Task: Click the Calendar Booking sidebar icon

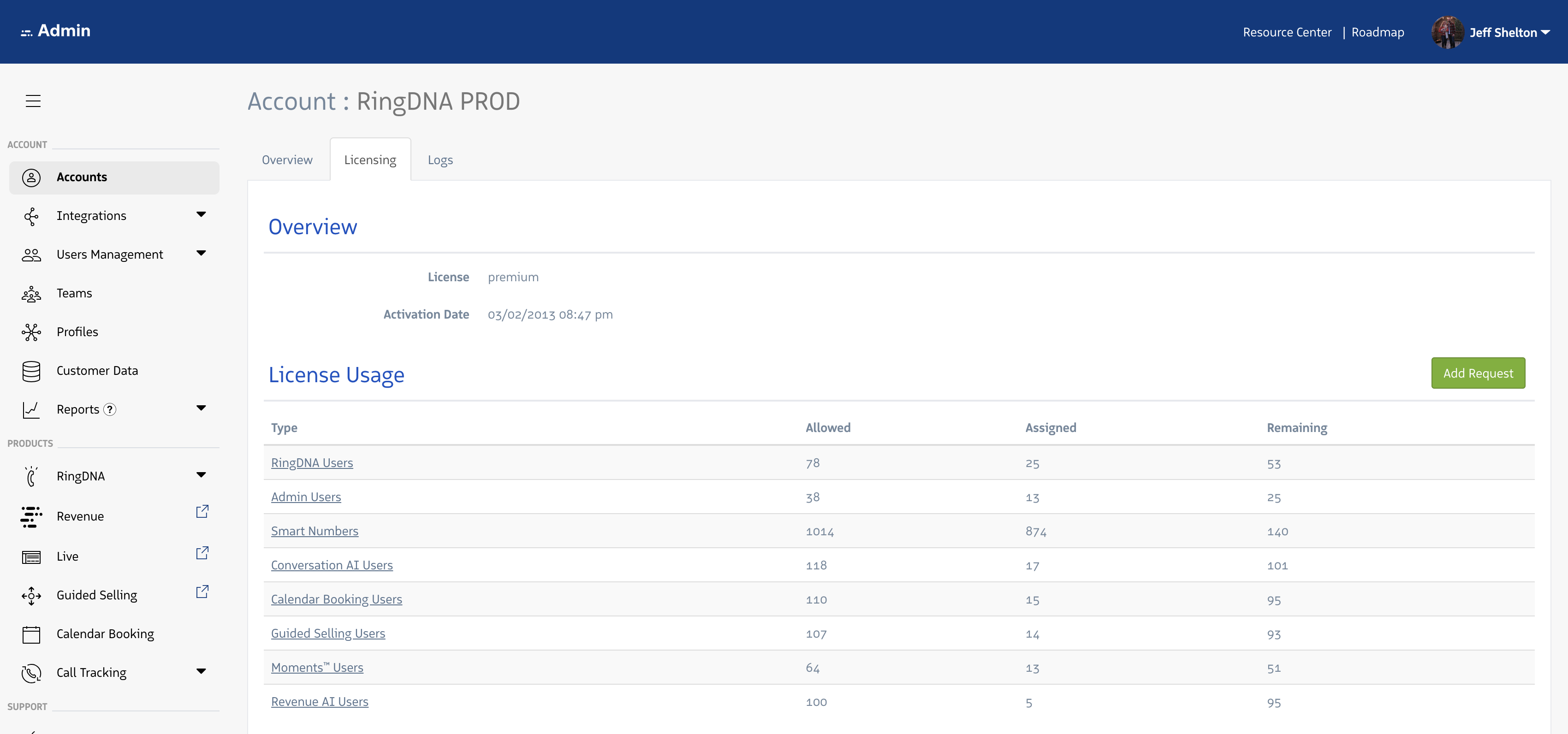Action: point(31,635)
